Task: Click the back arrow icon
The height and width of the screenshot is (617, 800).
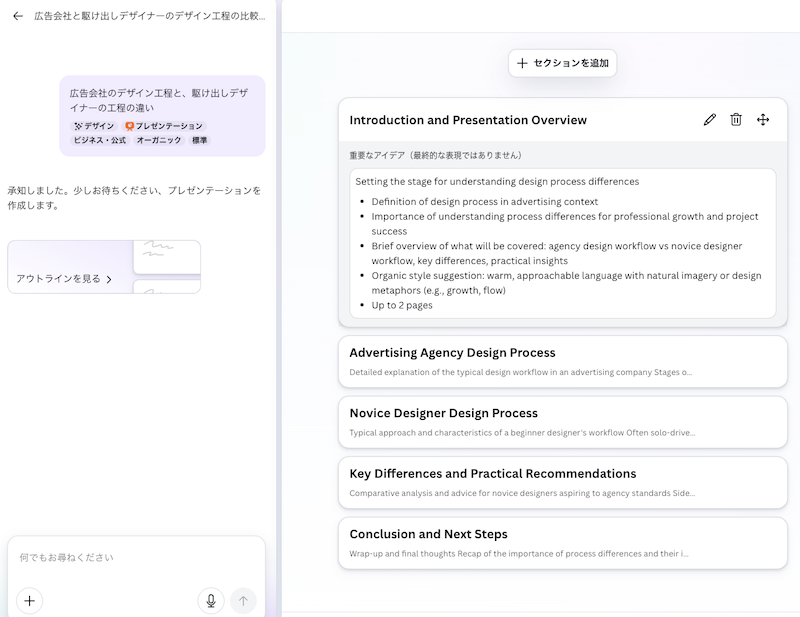Action: (x=18, y=16)
